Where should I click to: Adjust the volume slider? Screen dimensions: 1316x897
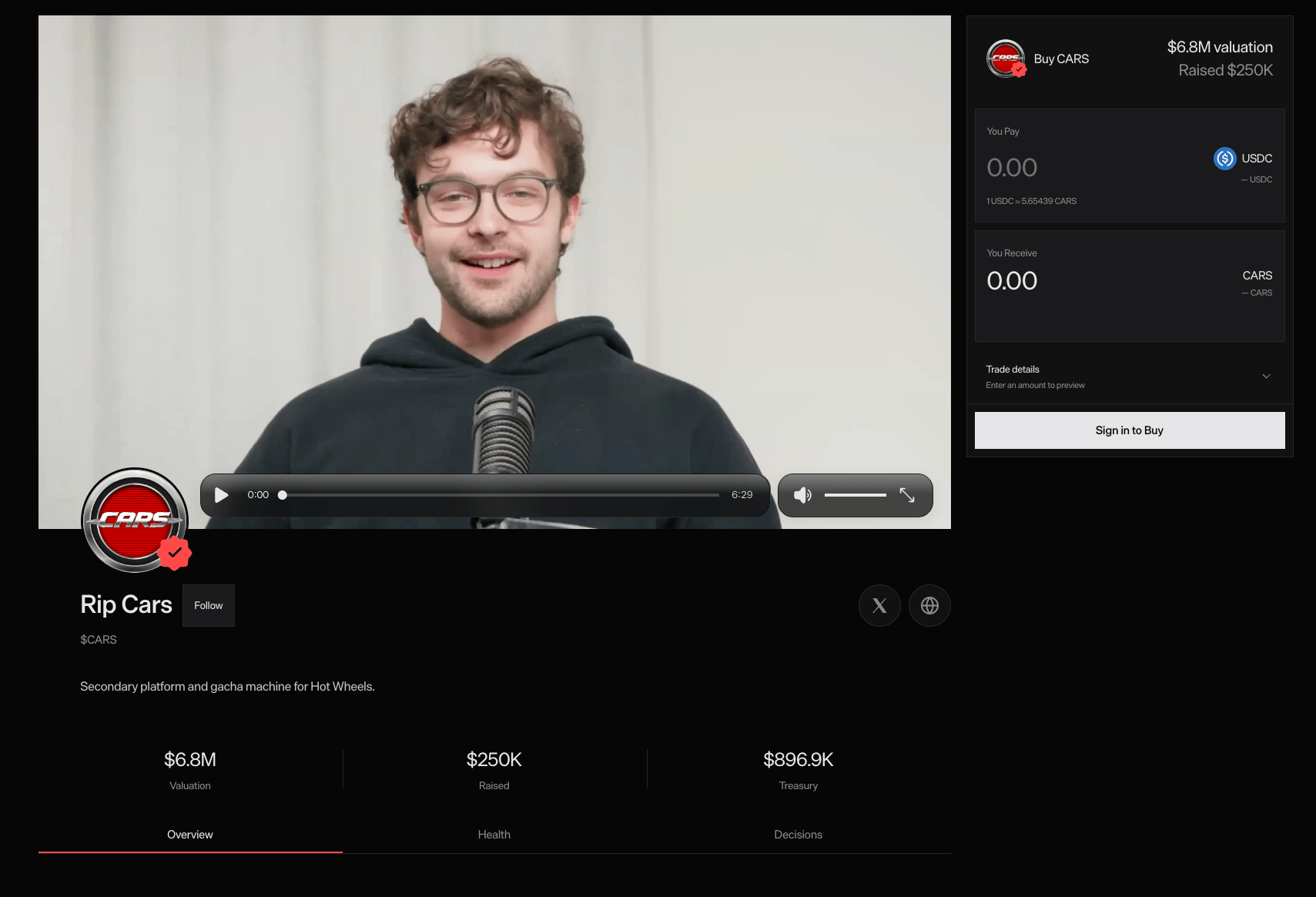[x=855, y=495]
